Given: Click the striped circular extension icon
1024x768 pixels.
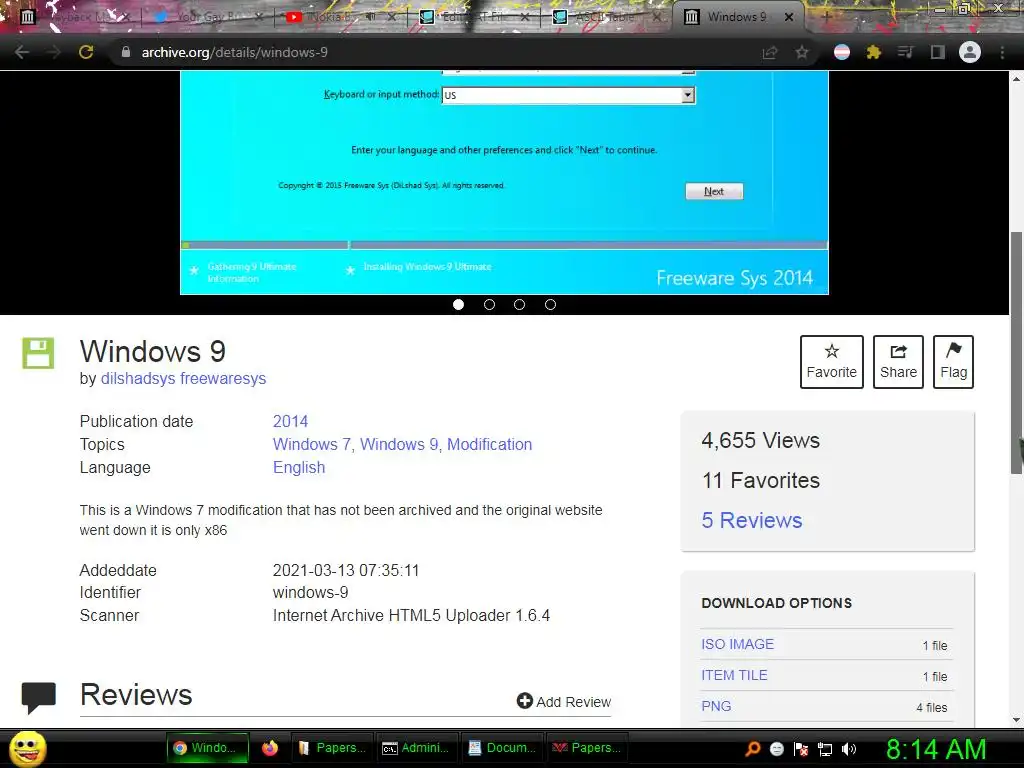Looking at the screenshot, I should point(842,52).
